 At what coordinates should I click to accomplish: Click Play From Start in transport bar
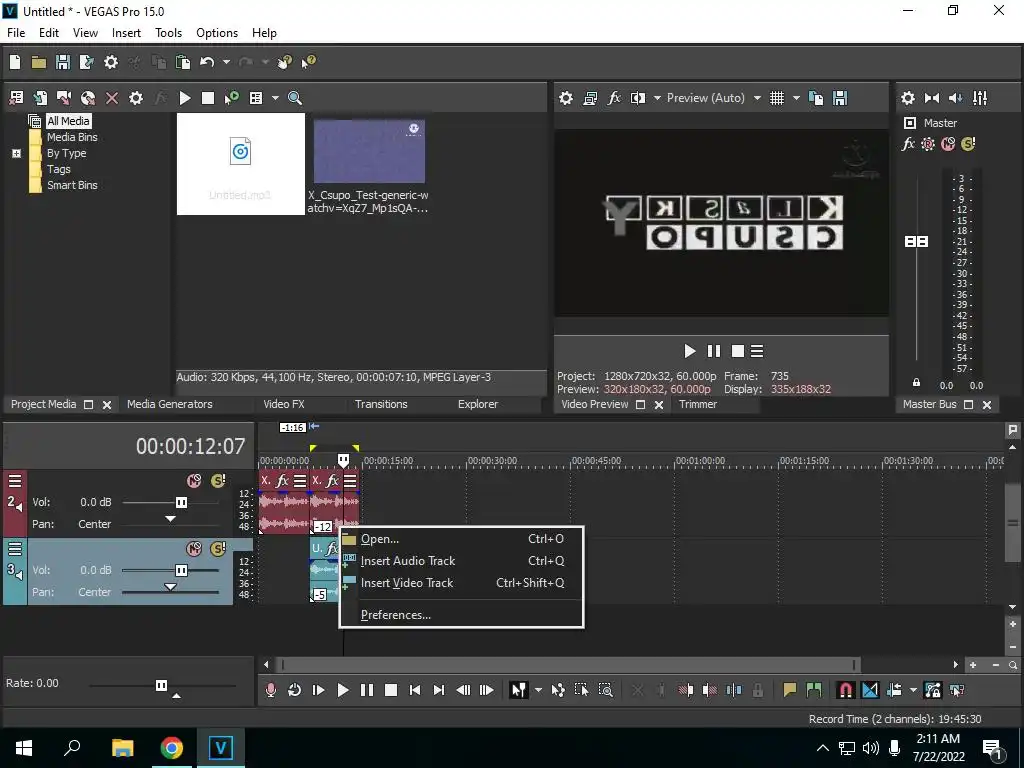318,690
